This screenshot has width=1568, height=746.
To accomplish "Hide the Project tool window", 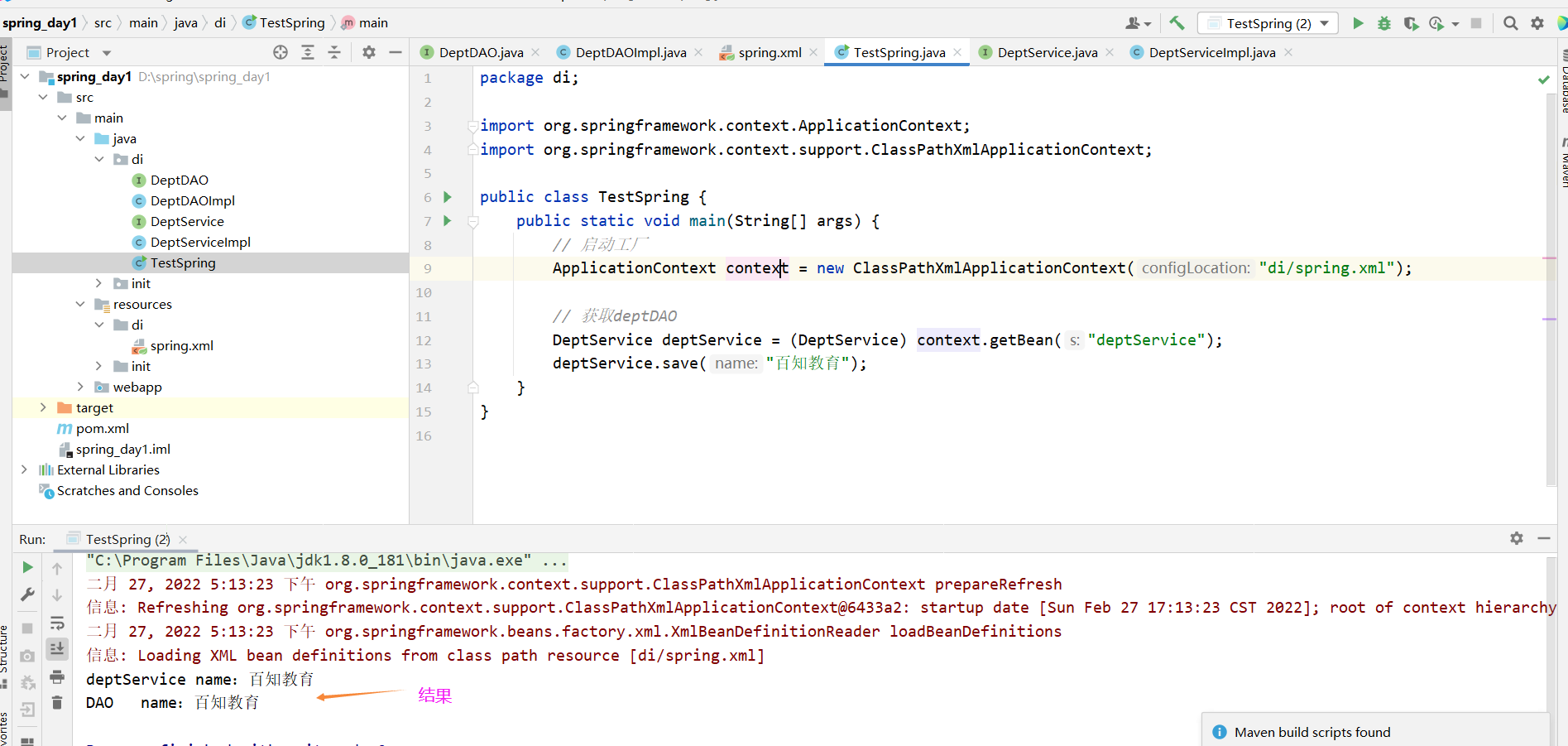I will (396, 52).
